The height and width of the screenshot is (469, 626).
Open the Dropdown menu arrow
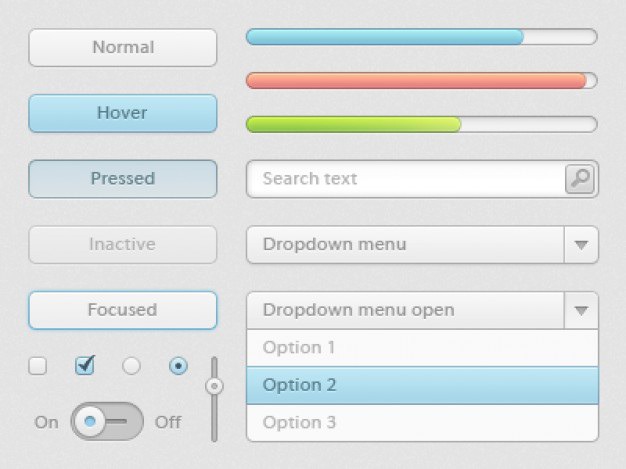coord(581,245)
